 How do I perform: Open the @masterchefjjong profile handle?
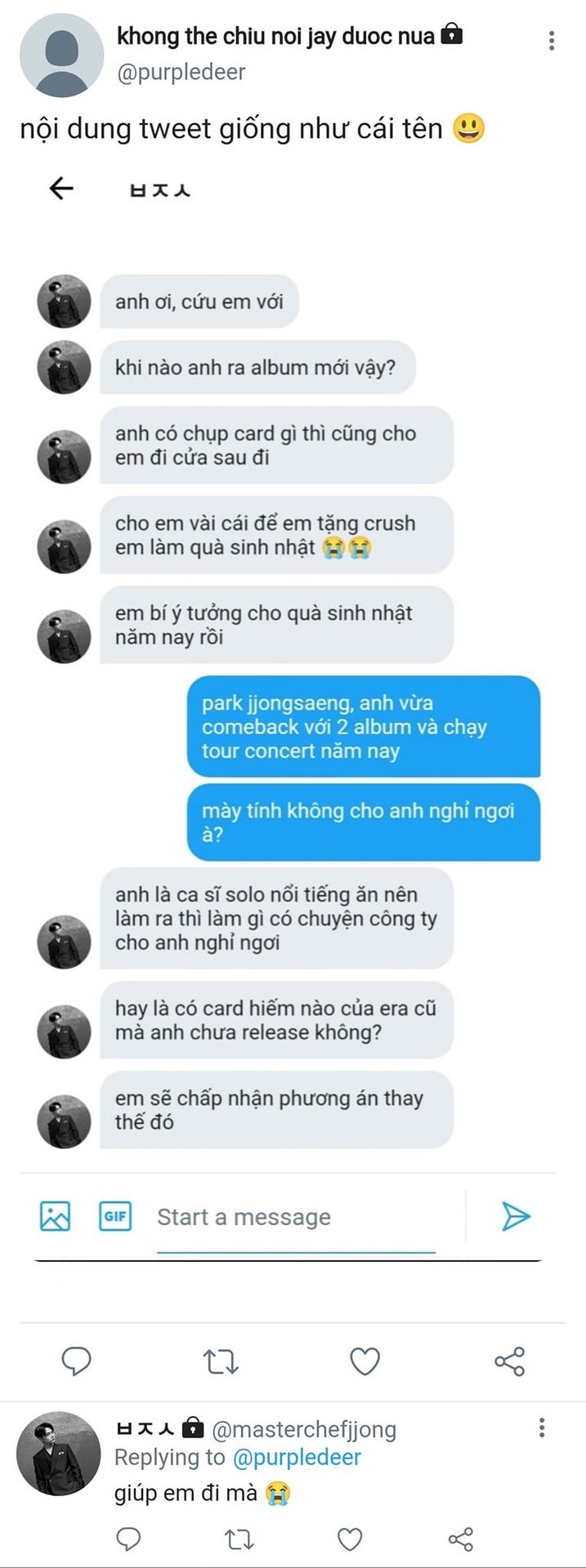tap(304, 1429)
